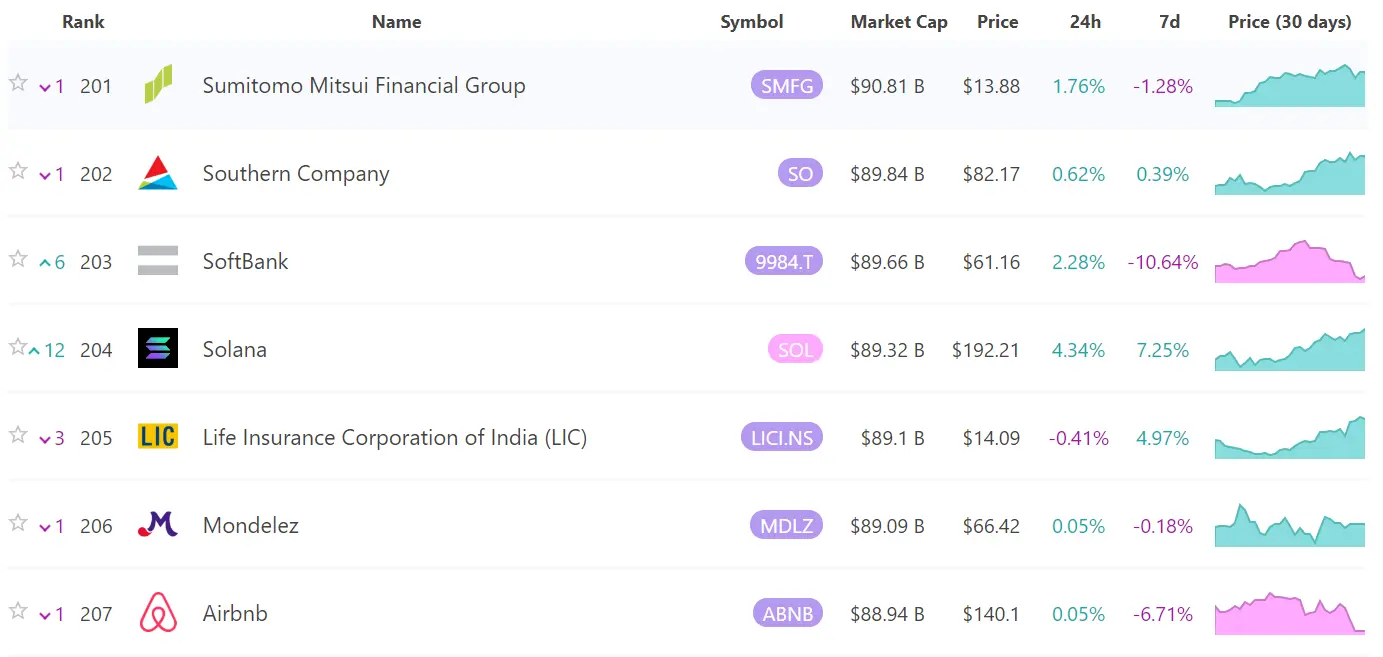The width and height of the screenshot is (1383, 657).
Task: Toggle favorite star for Solana
Action: pos(18,347)
